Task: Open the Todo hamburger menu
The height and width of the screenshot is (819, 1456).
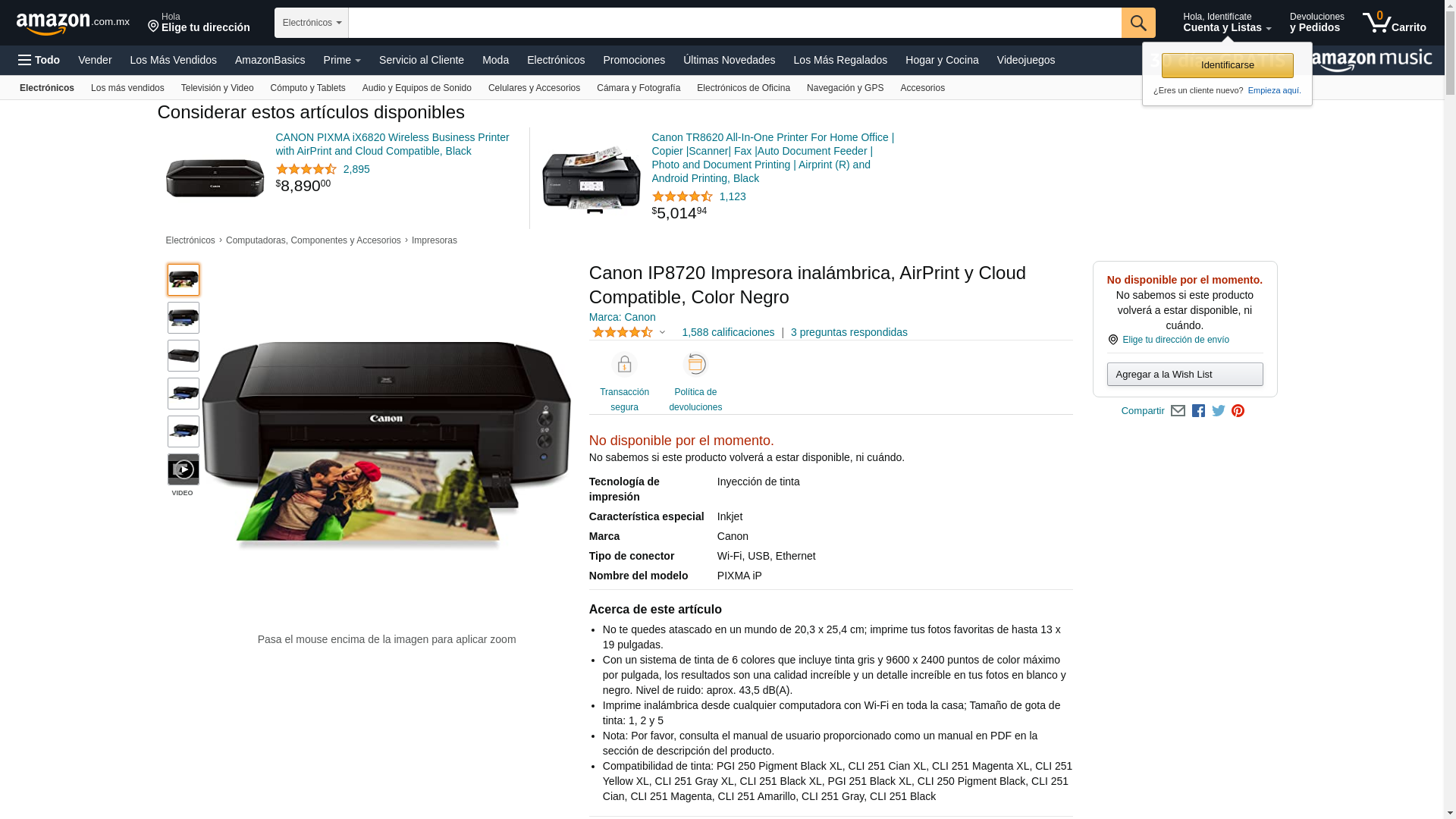Action: (39, 60)
